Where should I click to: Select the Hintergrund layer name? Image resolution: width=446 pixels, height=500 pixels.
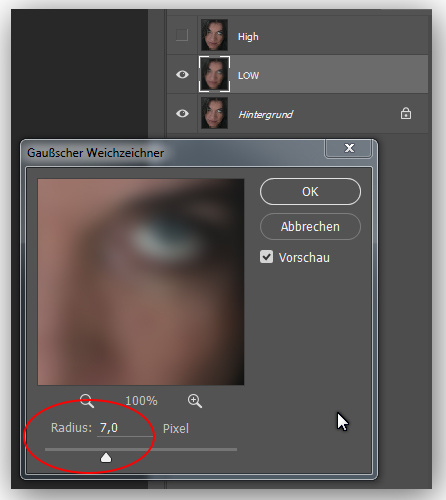click(x=265, y=115)
